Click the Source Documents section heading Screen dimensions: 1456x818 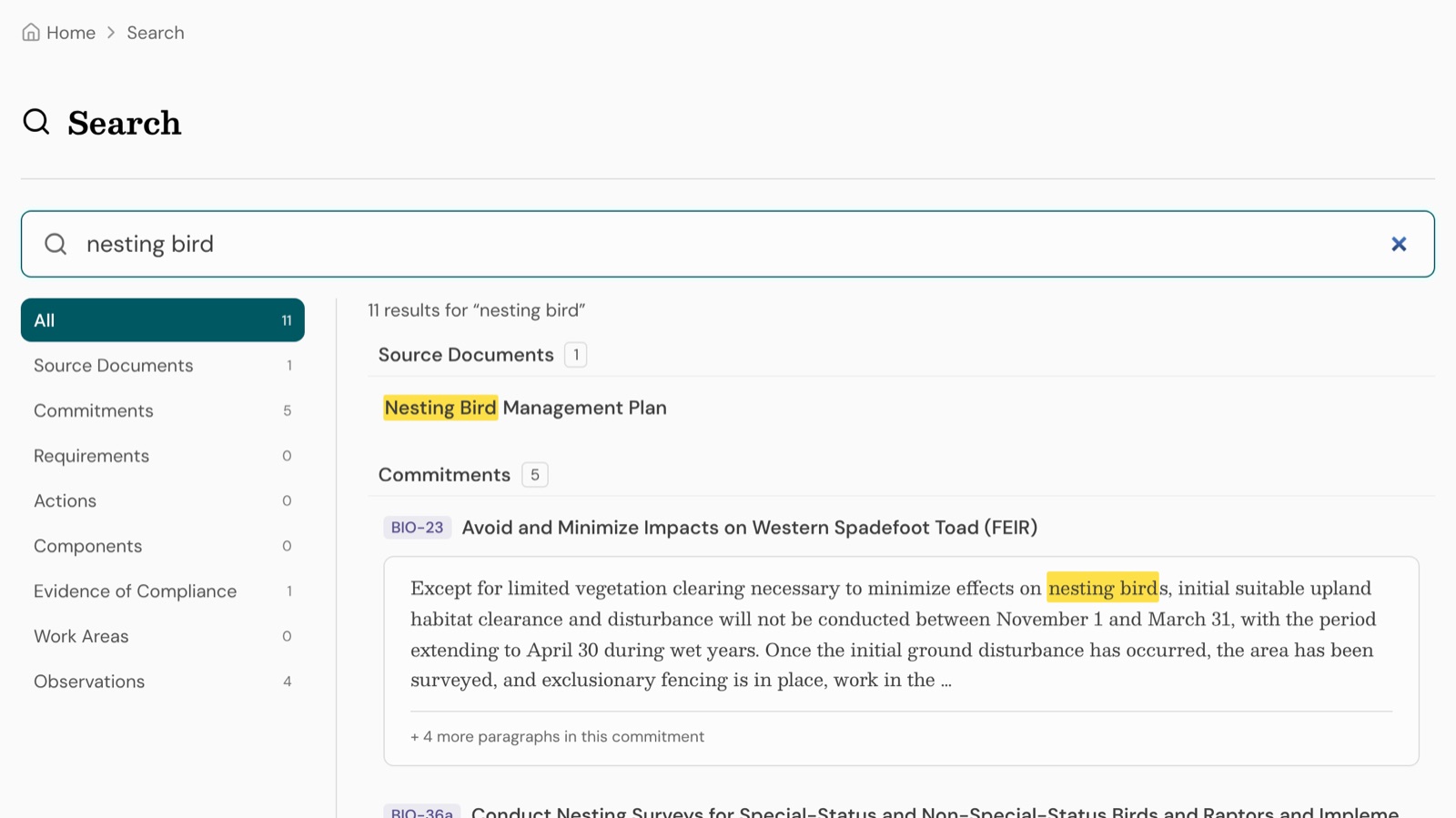[x=466, y=355]
